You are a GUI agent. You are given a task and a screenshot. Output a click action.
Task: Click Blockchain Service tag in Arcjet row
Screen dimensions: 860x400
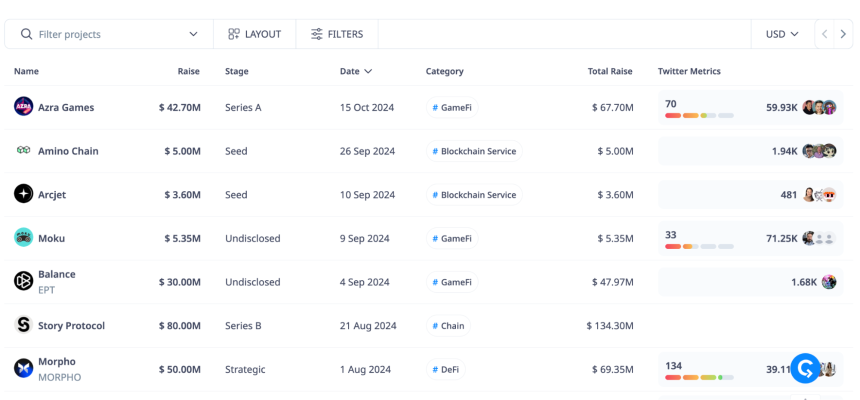(x=474, y=195)
